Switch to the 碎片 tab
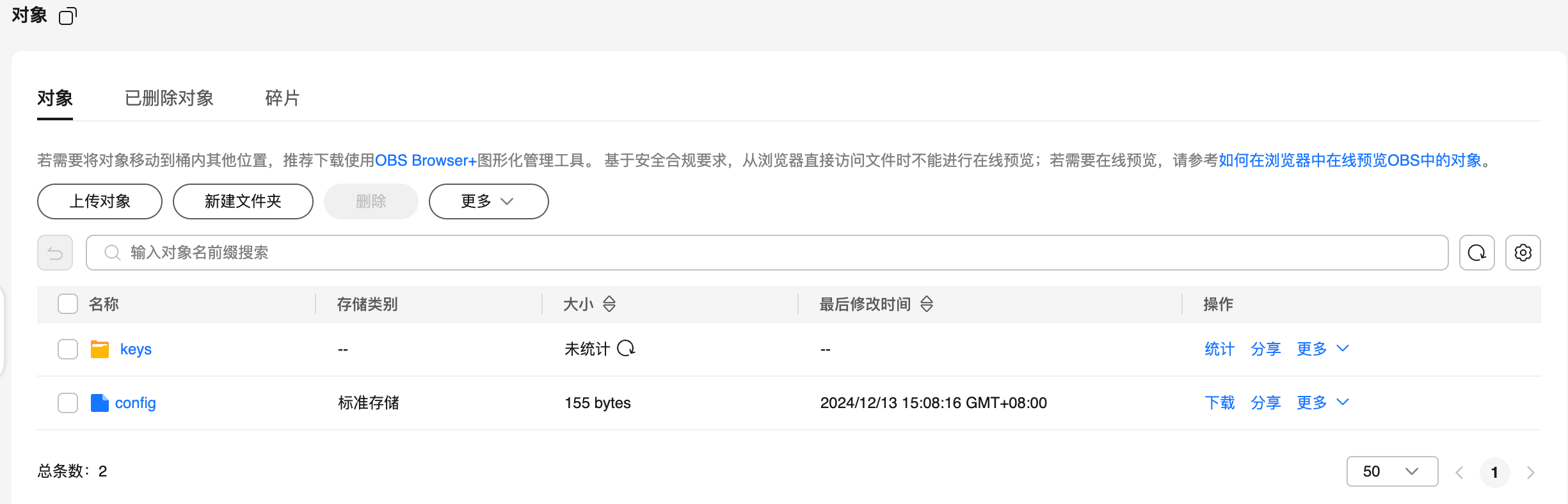This screenshot has width=1568, height=504. click(x=282, y=98)
